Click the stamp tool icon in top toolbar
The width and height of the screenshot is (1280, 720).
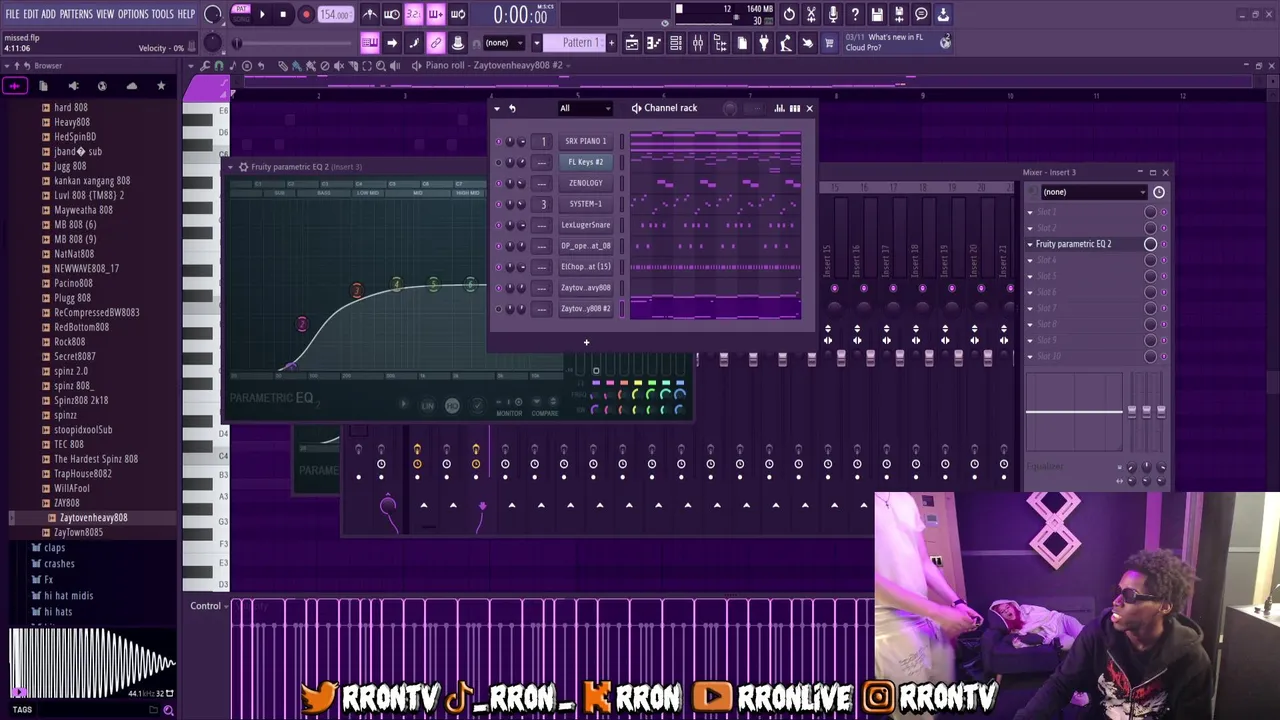coord(457,43)
